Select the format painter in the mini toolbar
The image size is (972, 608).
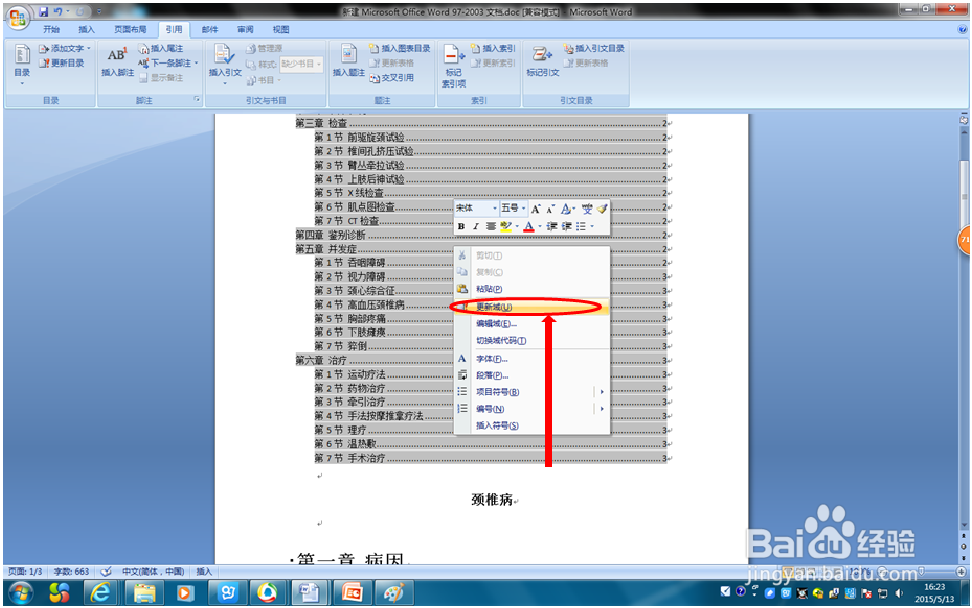(601, 208)
